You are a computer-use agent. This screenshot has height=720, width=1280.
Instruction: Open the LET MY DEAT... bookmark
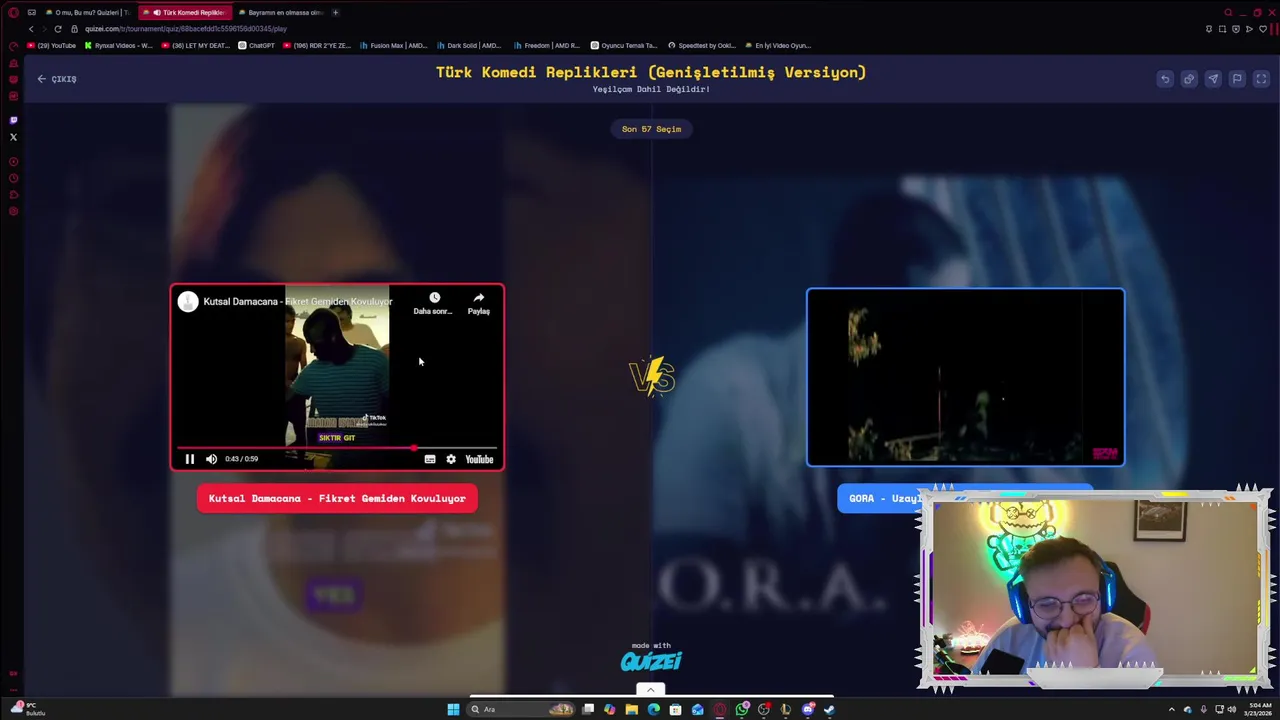pos(196,45)
